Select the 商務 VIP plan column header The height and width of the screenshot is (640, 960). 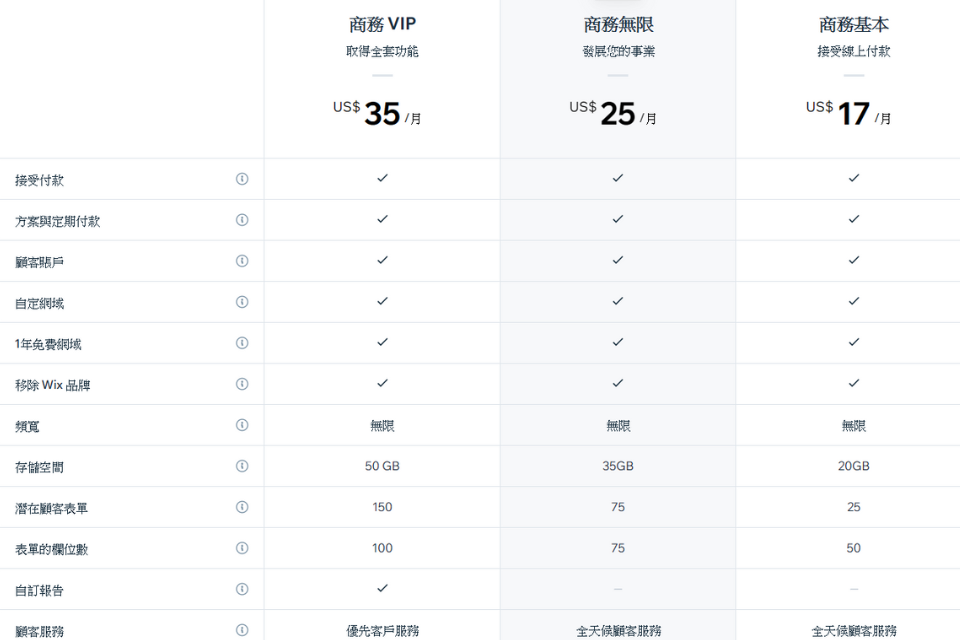(380, 23)
